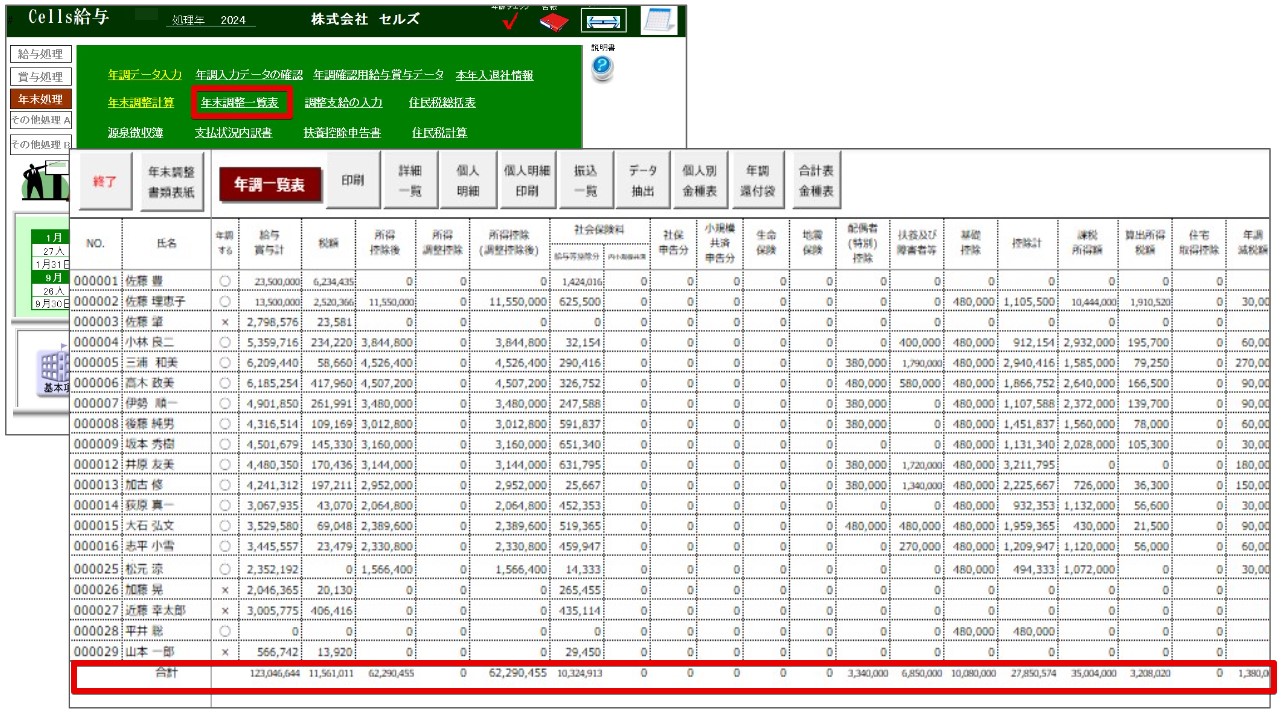The width and height of the screenshot is (1281, 715).
Task: Toggle 年調する × mark for 佐藤 望
Action: (225, 322)
